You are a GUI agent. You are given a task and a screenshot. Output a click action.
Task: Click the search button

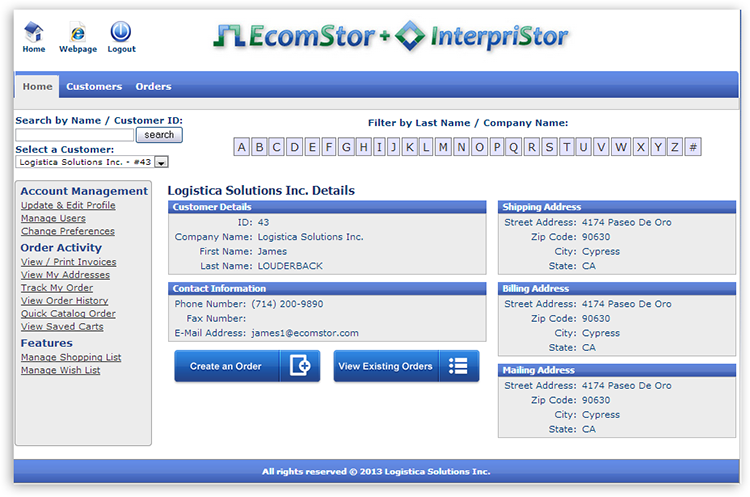[x=159, y=135]
